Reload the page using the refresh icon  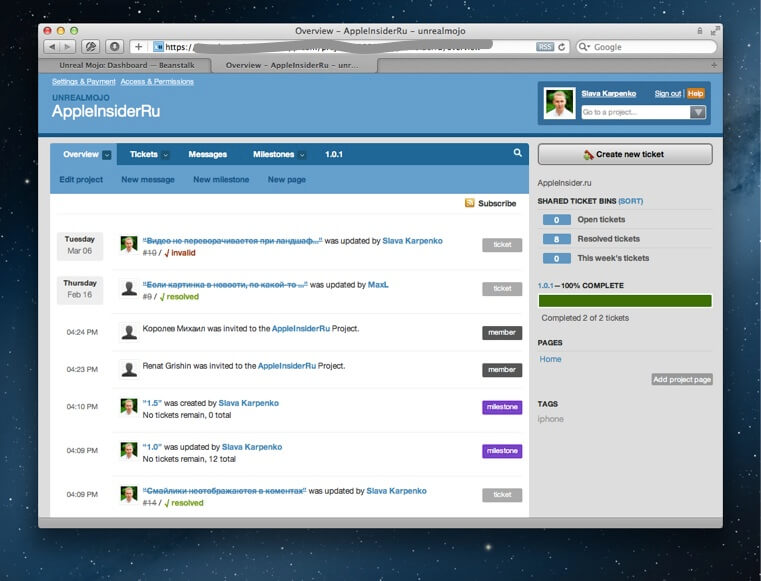click(x=562, y=47)
